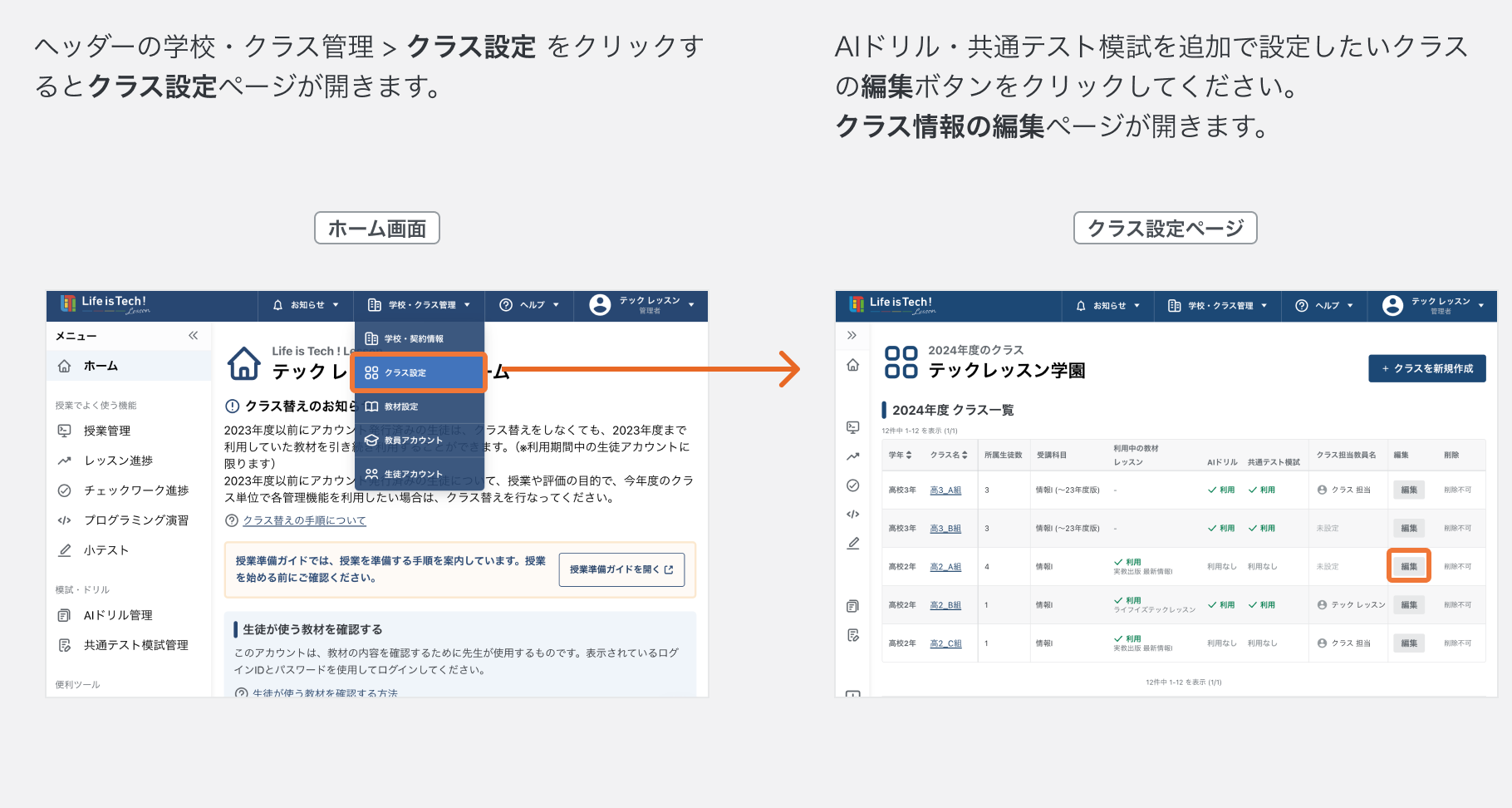Open 学校・クラス管理 dropdown in home screen header
1512x808 pixels.
420,305
